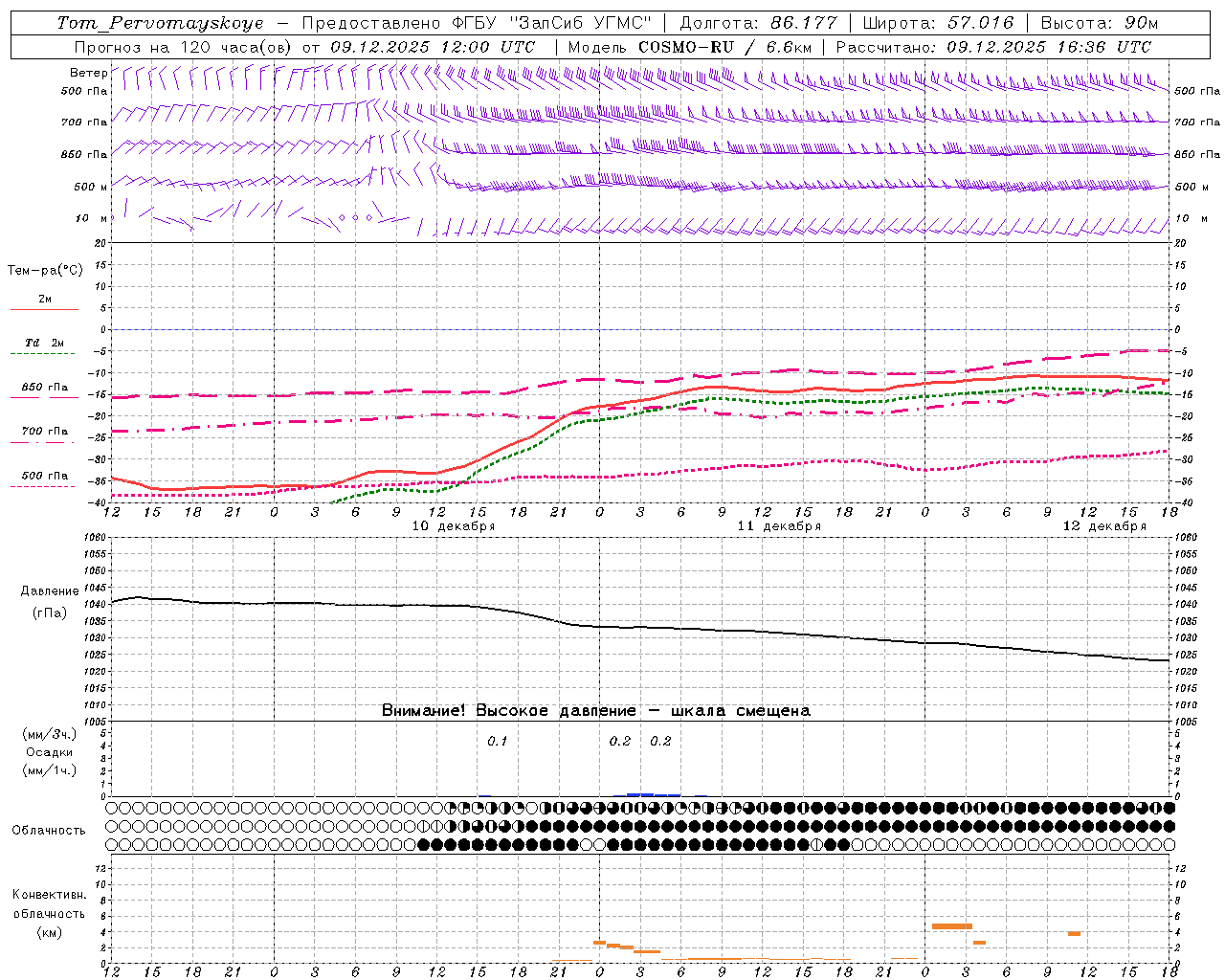The width and height of the screenshot is (1225, 980).
Task: Select the provider text ФГБУ "ЗапСиб УГМС"
Action: coord(550,23)
